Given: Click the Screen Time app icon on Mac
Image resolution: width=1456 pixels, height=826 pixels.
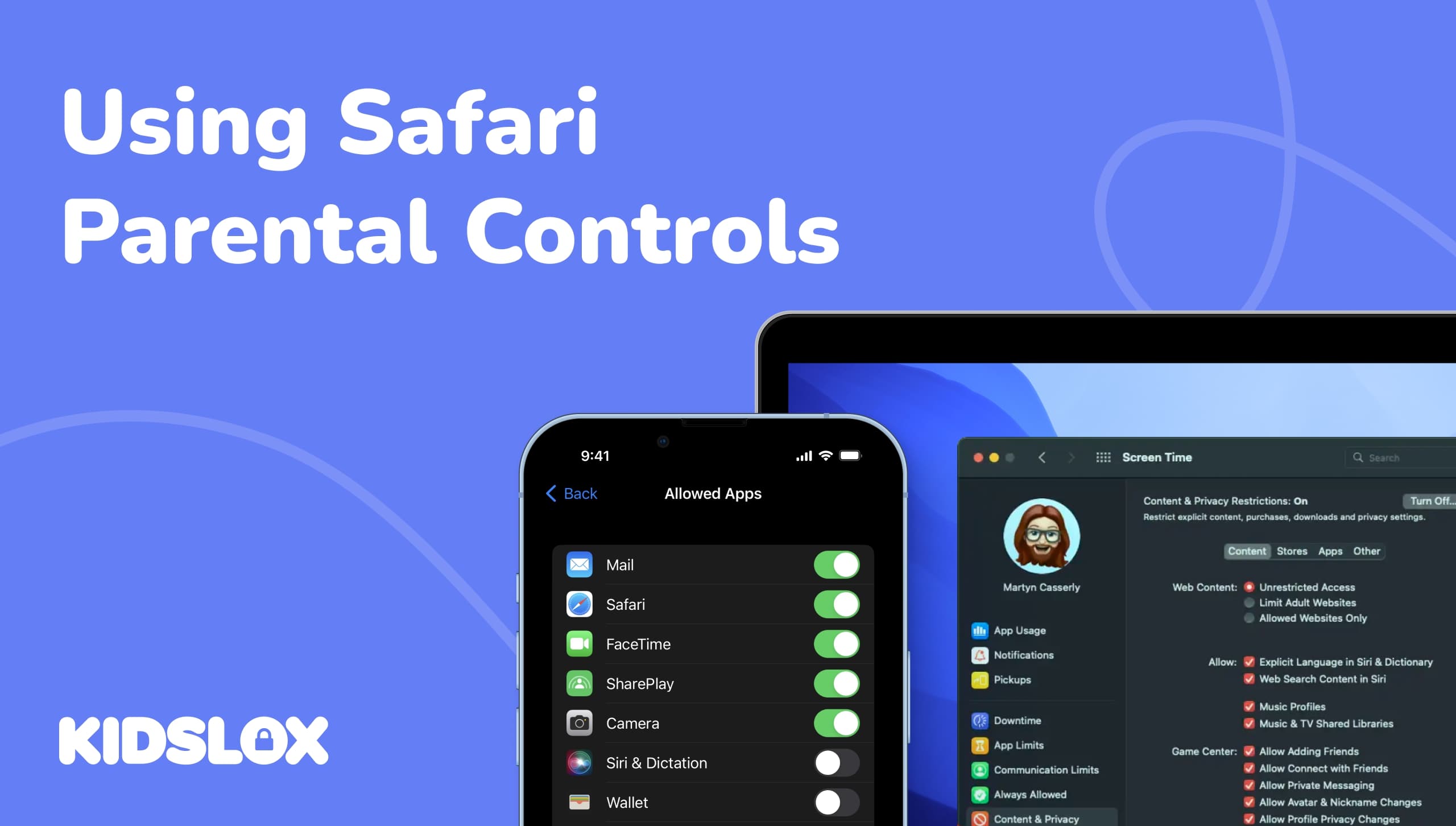Looking at the screenshot, I should pyautogui.click(x=1102, y=459).
